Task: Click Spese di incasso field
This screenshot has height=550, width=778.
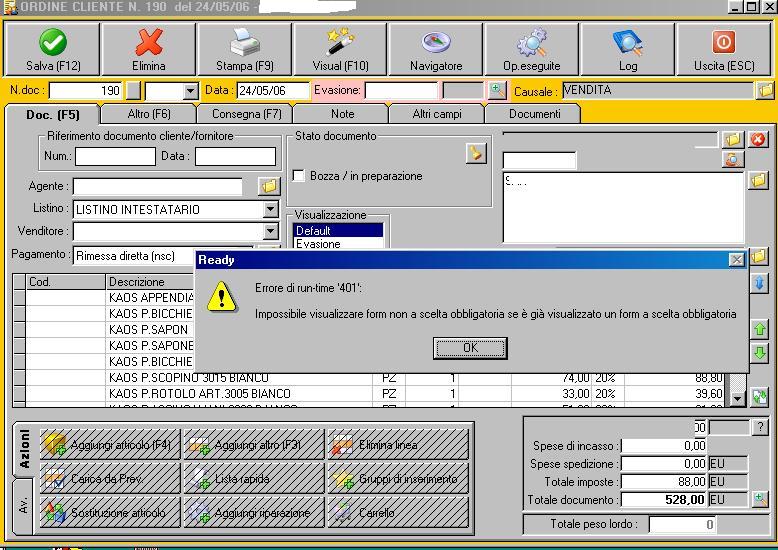Action: 664,446
